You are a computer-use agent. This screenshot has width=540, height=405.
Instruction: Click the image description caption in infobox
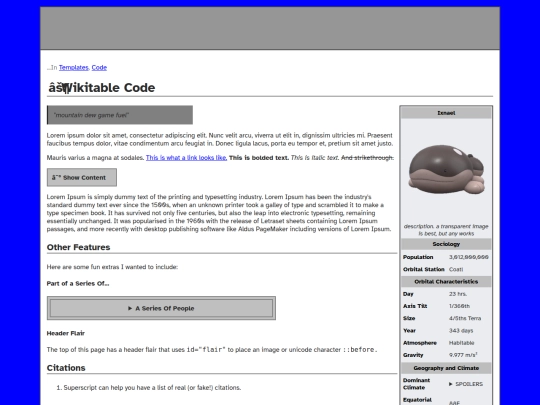click(x=446, y=230)
